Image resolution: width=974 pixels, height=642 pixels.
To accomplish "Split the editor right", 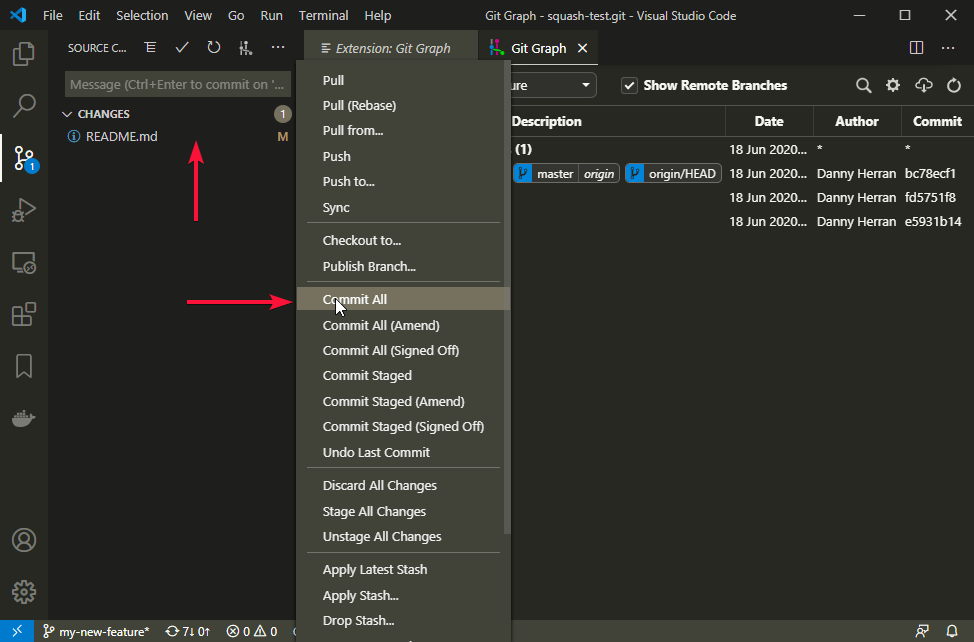I will click(x=916, y=48).
